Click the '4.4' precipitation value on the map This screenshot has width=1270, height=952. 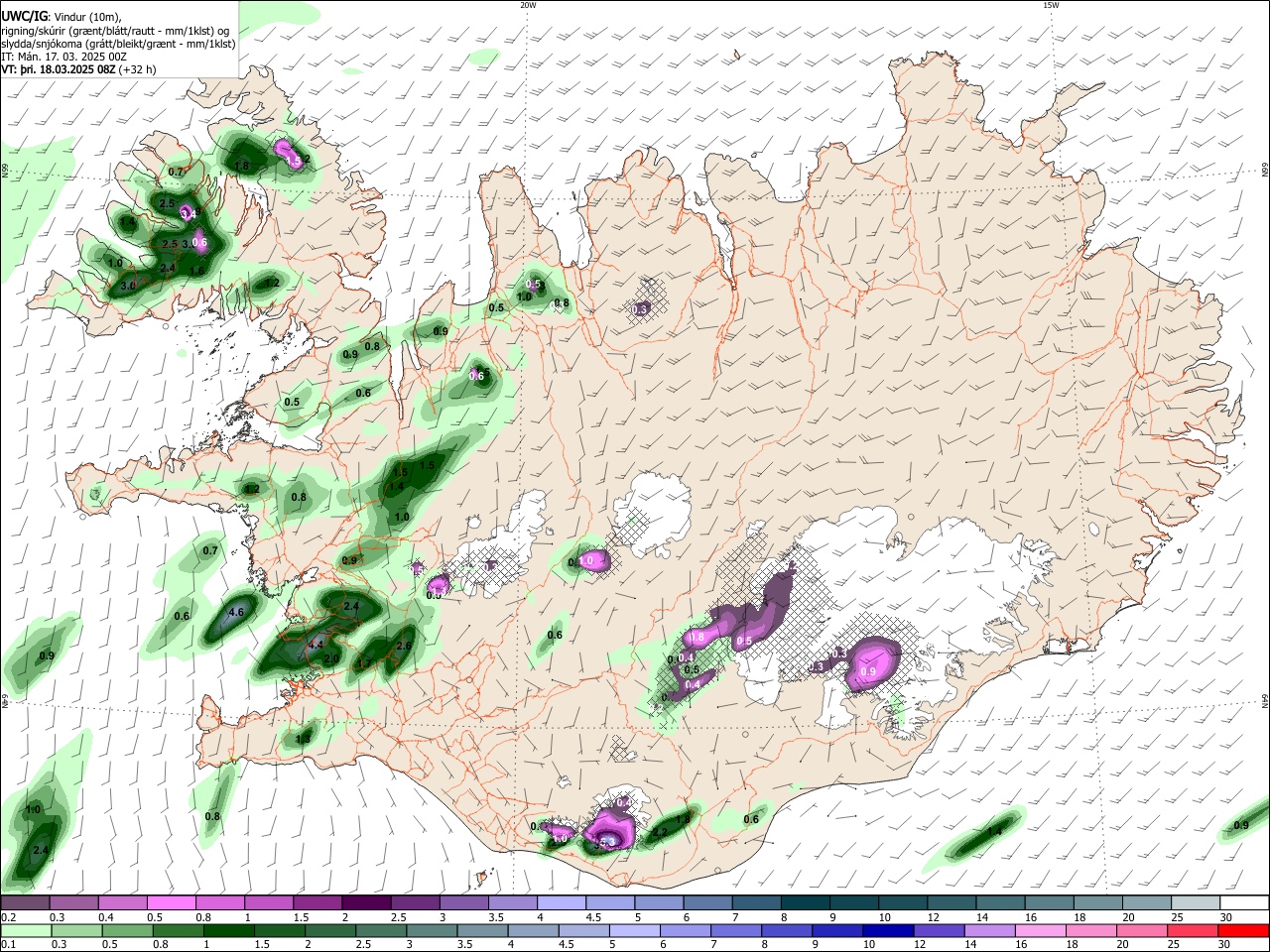point(317,645)
